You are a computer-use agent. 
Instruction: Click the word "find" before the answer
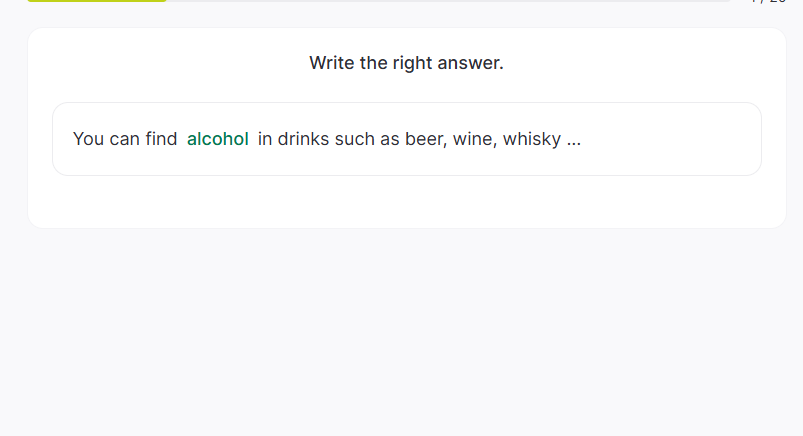(x=161, y=139)
